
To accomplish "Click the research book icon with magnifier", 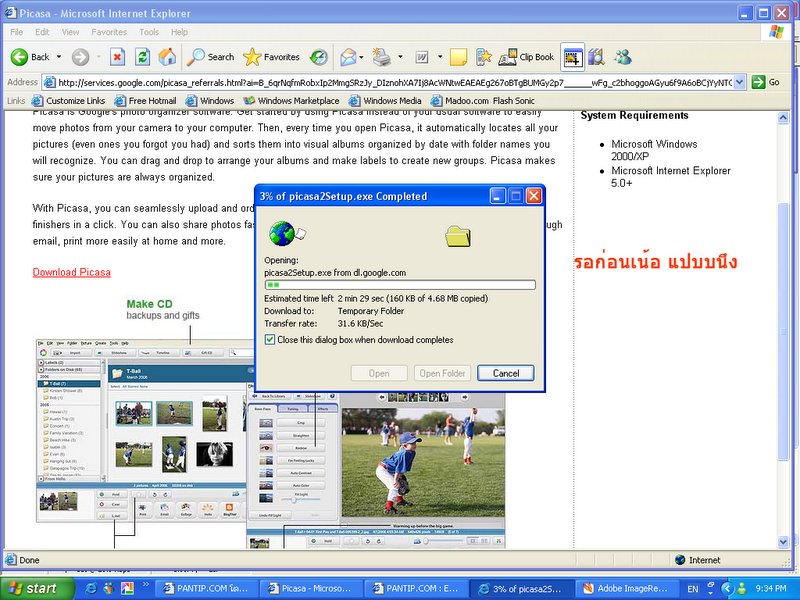I will 596,57.
